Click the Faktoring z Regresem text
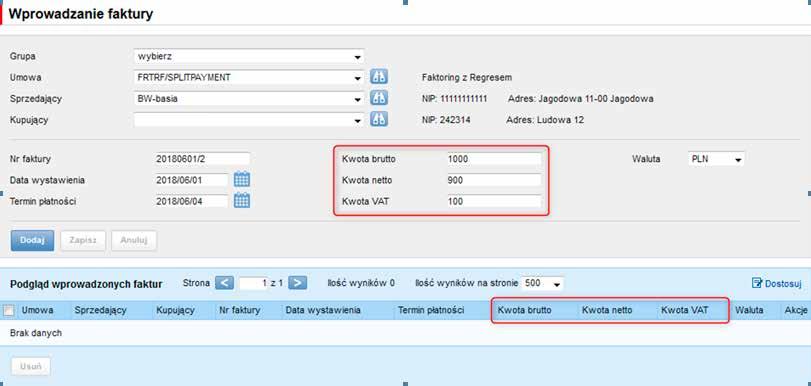The width and height of the screenshot is (811, 386). (x=467, y=78)
